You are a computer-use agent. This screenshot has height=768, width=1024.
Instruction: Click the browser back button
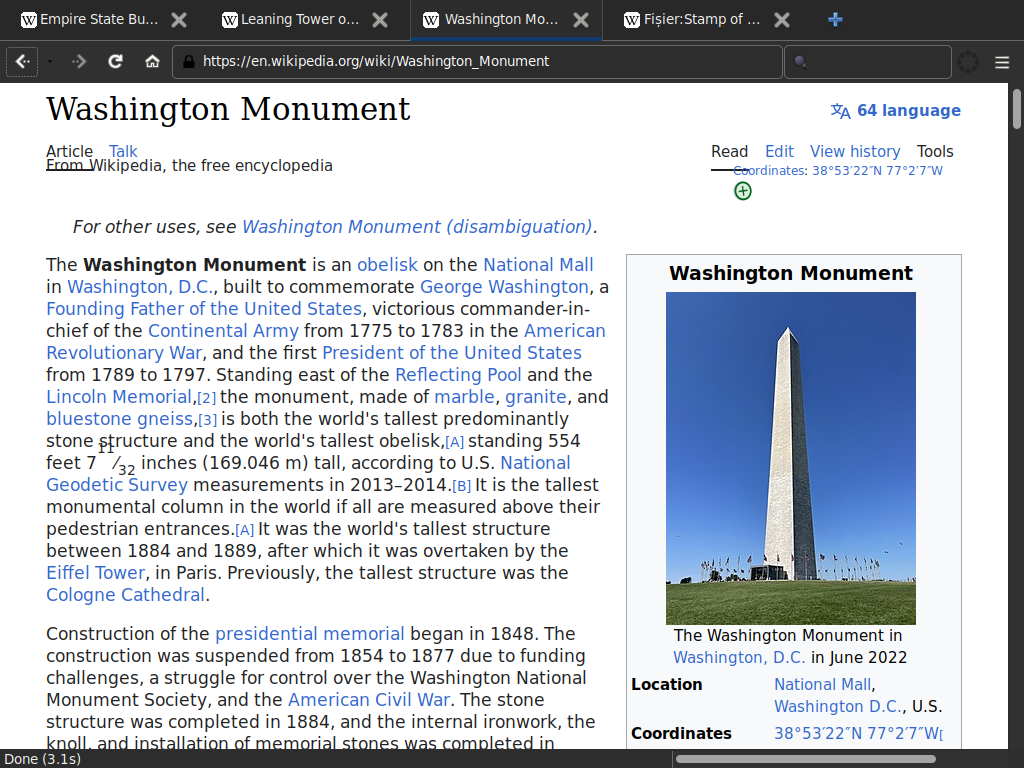pos(23,61)
